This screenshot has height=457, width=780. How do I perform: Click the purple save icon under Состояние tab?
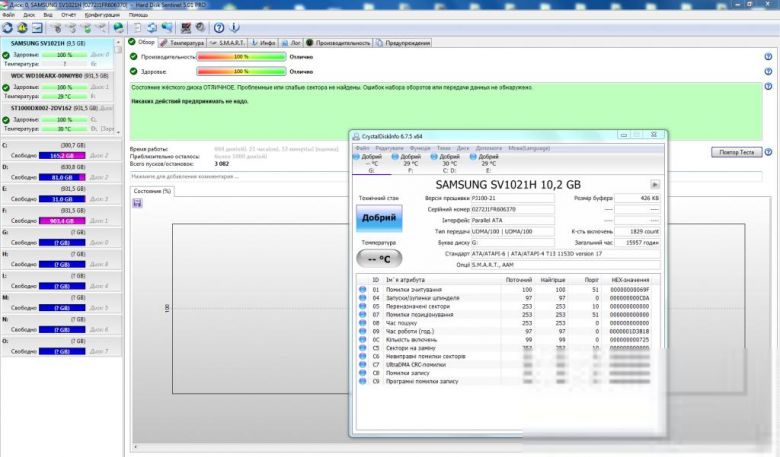(138, 203)
